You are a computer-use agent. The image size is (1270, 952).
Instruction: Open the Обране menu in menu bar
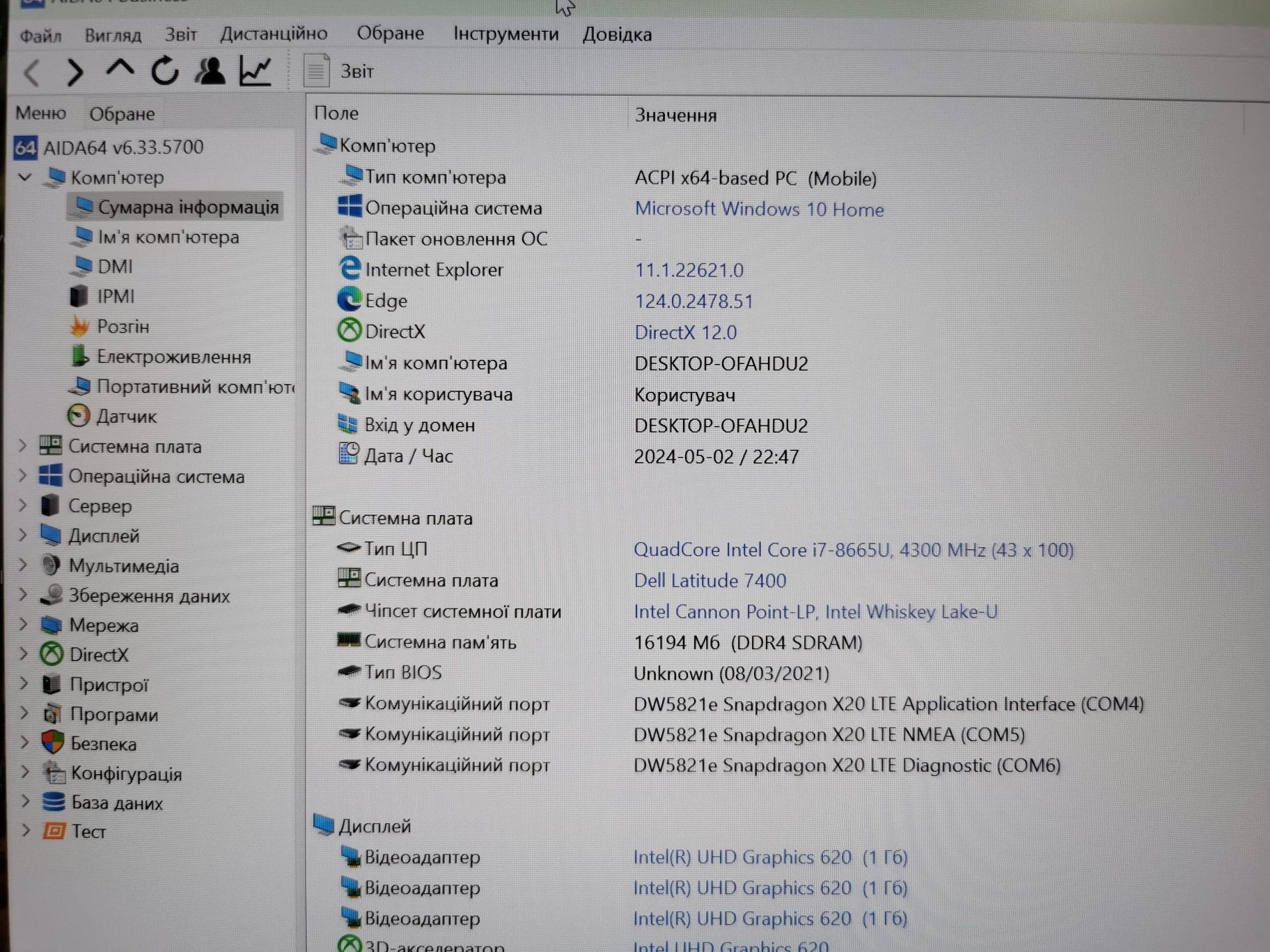390,33
